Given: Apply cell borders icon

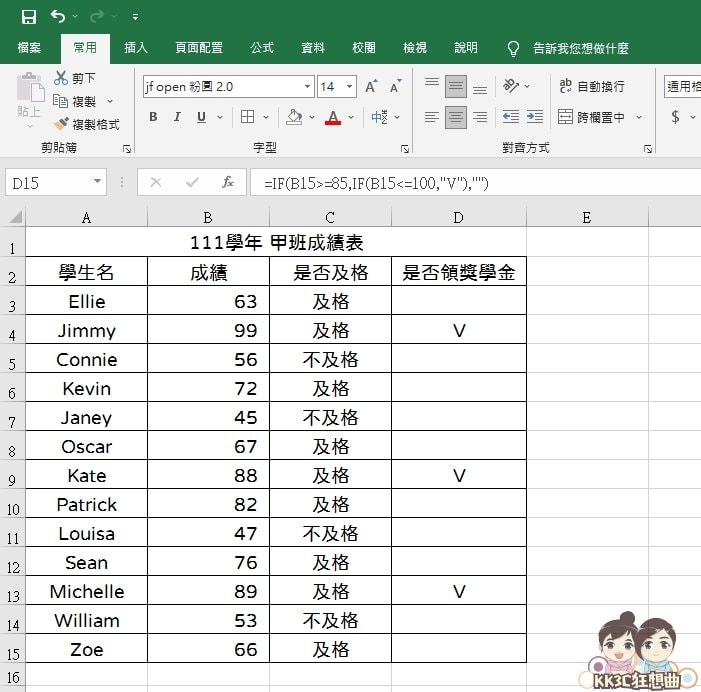Looking at the screenshot, I should pos(247,117).
